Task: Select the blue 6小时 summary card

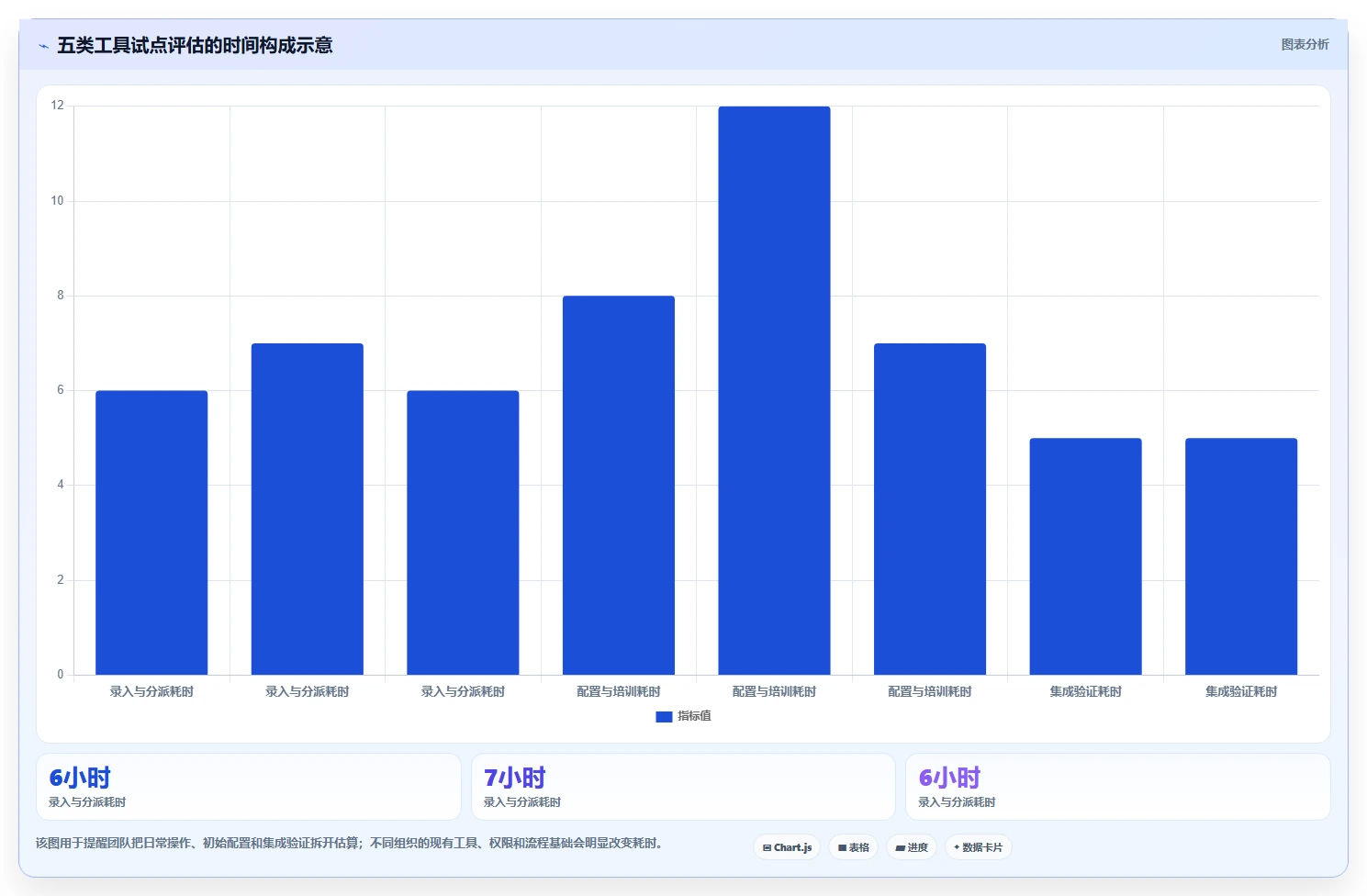Action: (248, 787)
